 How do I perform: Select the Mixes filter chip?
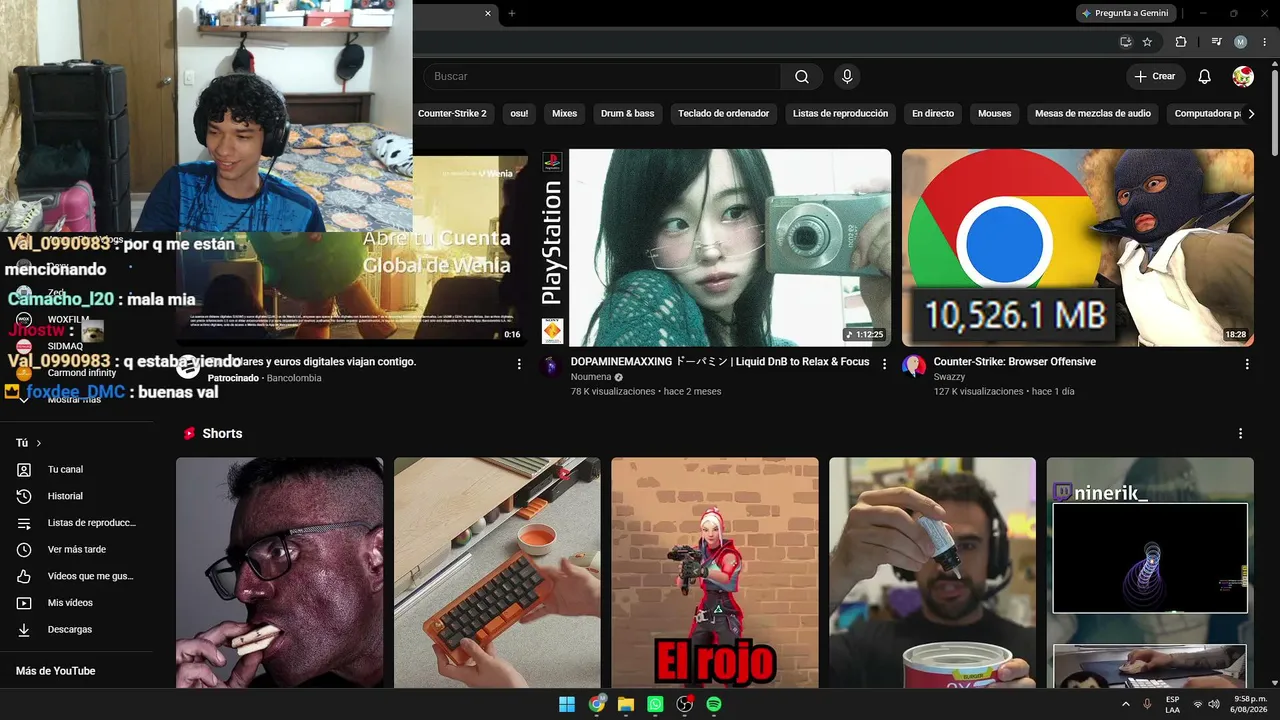click(565, 114)
